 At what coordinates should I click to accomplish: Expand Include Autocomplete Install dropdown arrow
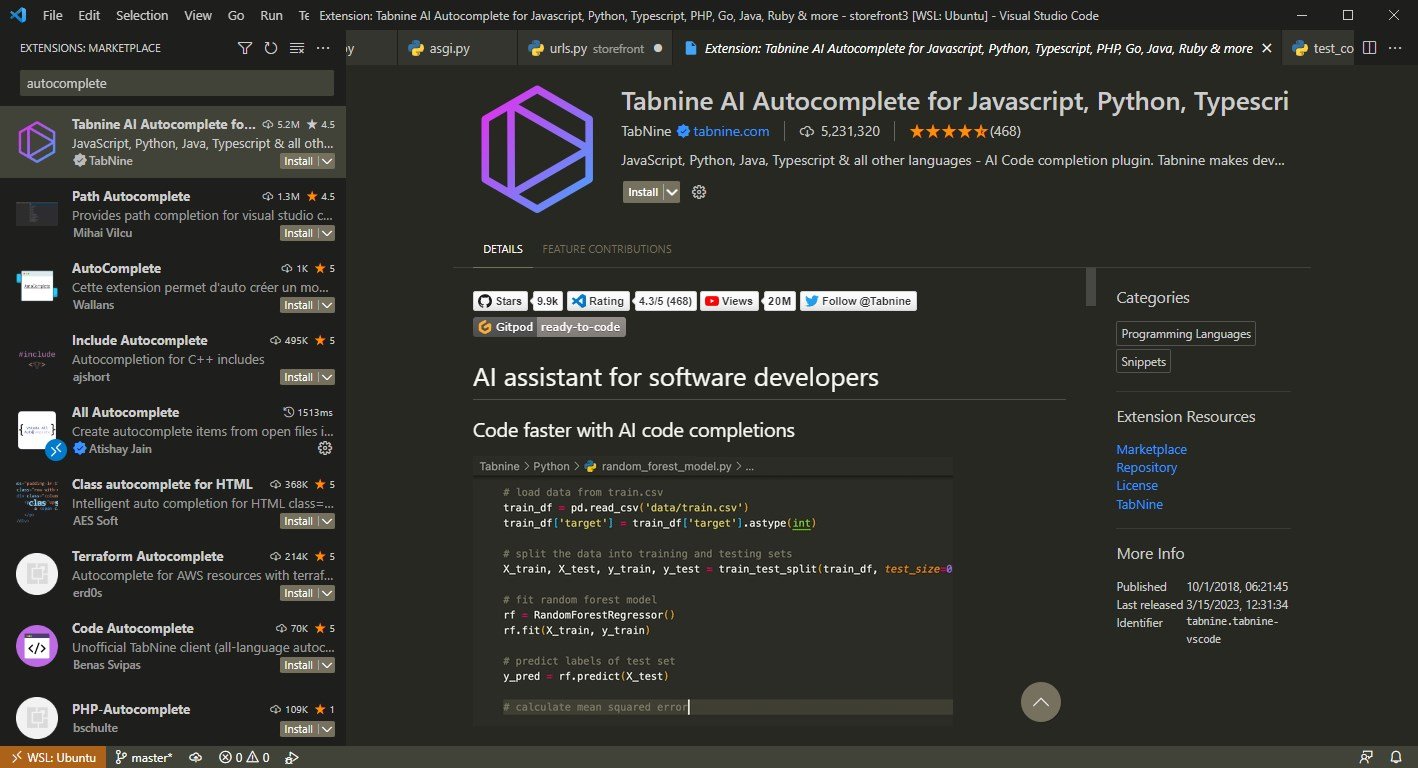(327, 377)
